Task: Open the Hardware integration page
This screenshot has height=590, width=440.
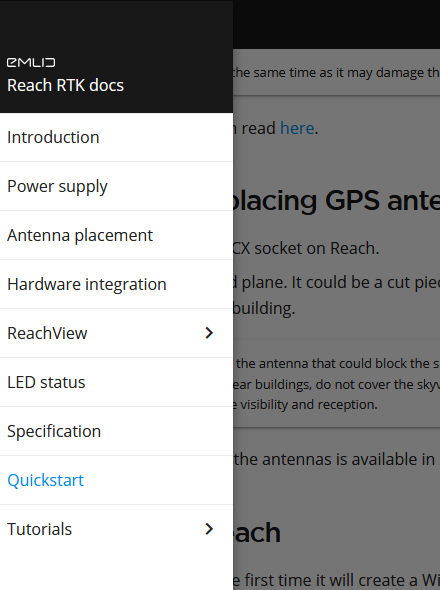Action: tap(116, 284)
